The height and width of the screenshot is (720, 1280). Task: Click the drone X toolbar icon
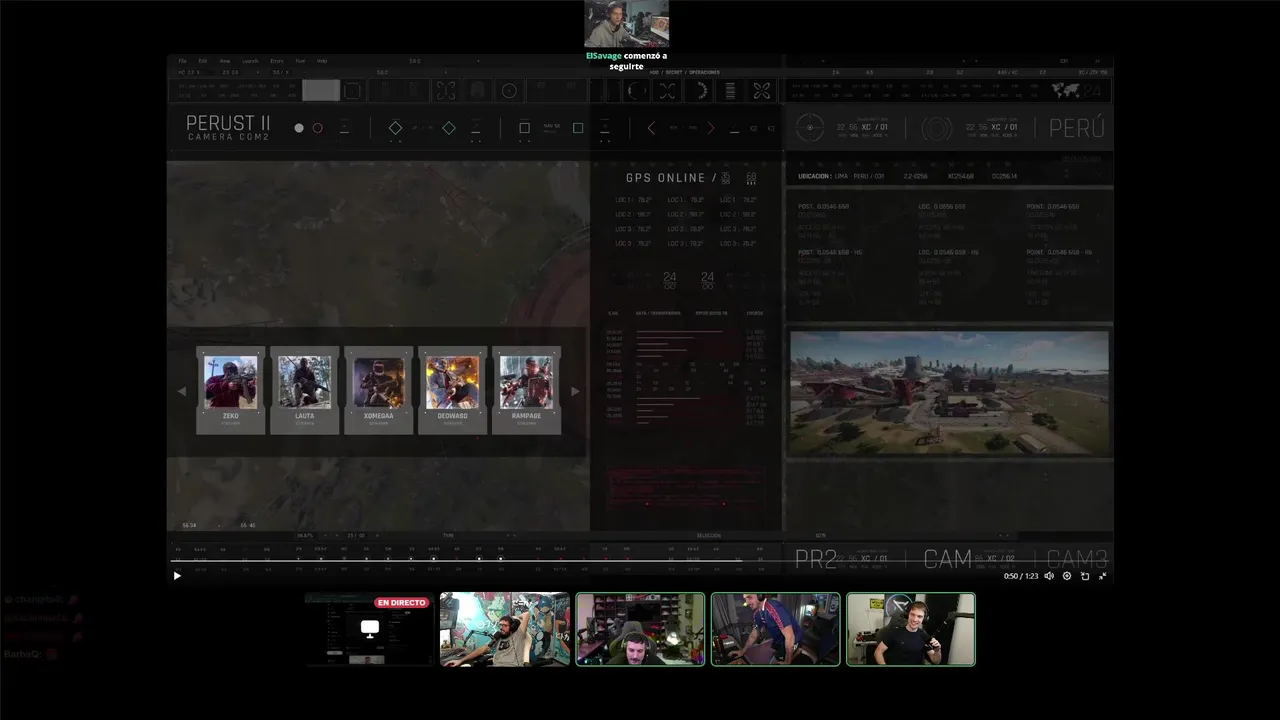click(762, 91)
